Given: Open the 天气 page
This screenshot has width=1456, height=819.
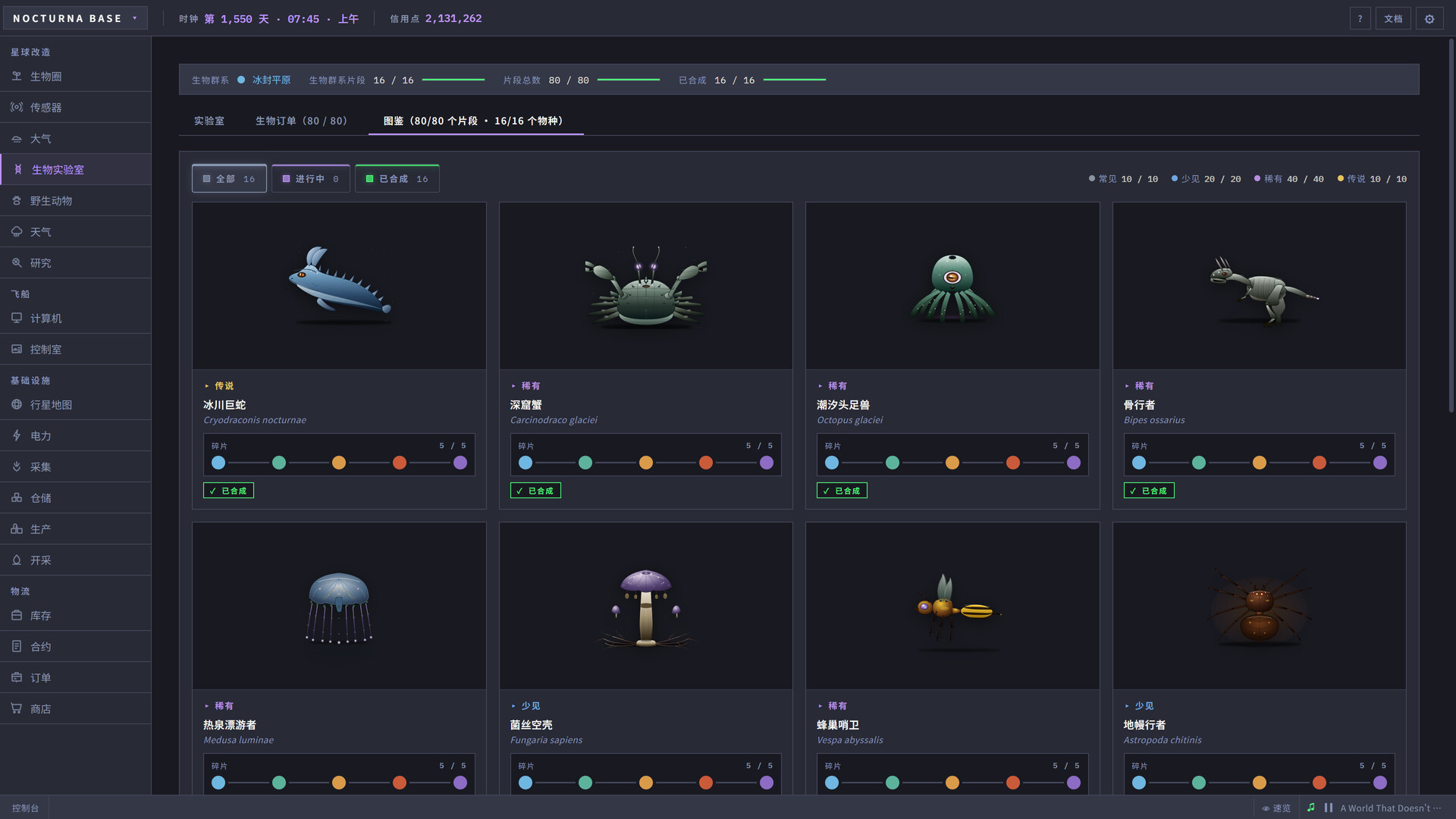Looking at the screenshot, I should pyautogui.click(x=75, y=232).
